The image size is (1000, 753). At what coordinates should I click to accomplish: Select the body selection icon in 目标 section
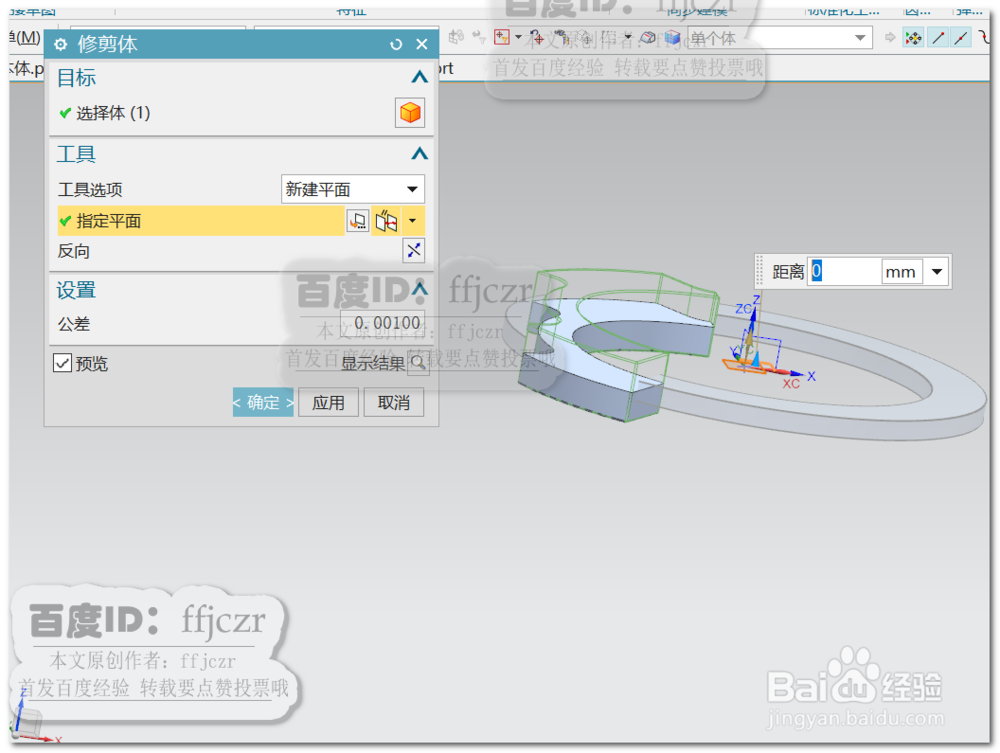coord(410,113)
